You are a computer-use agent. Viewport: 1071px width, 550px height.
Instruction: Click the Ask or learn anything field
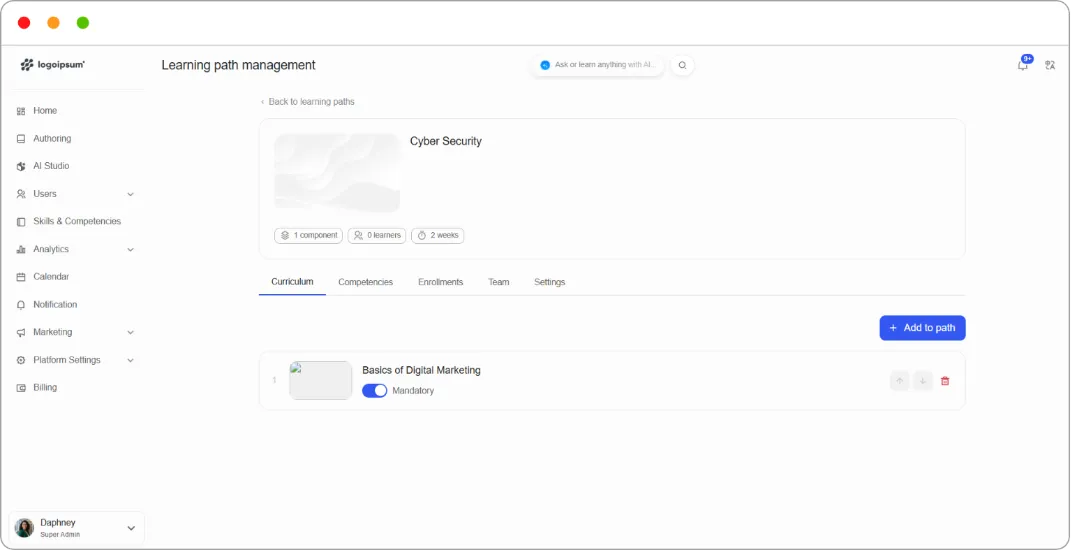pyautogui.click(x=598, y=66)
